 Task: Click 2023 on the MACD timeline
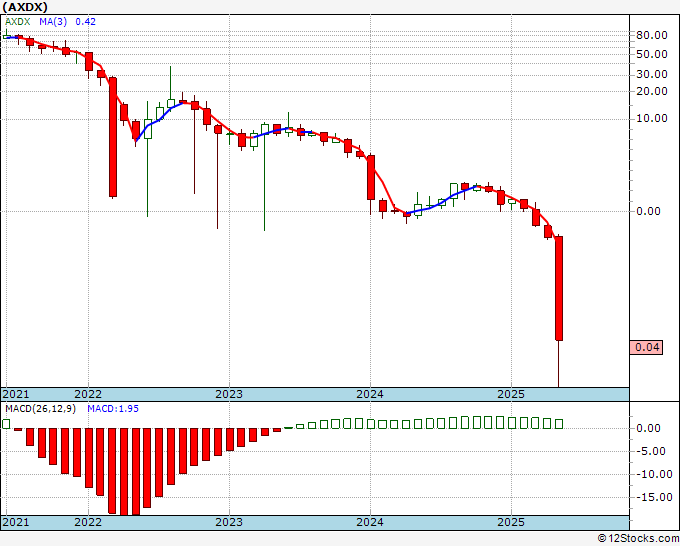229,522
